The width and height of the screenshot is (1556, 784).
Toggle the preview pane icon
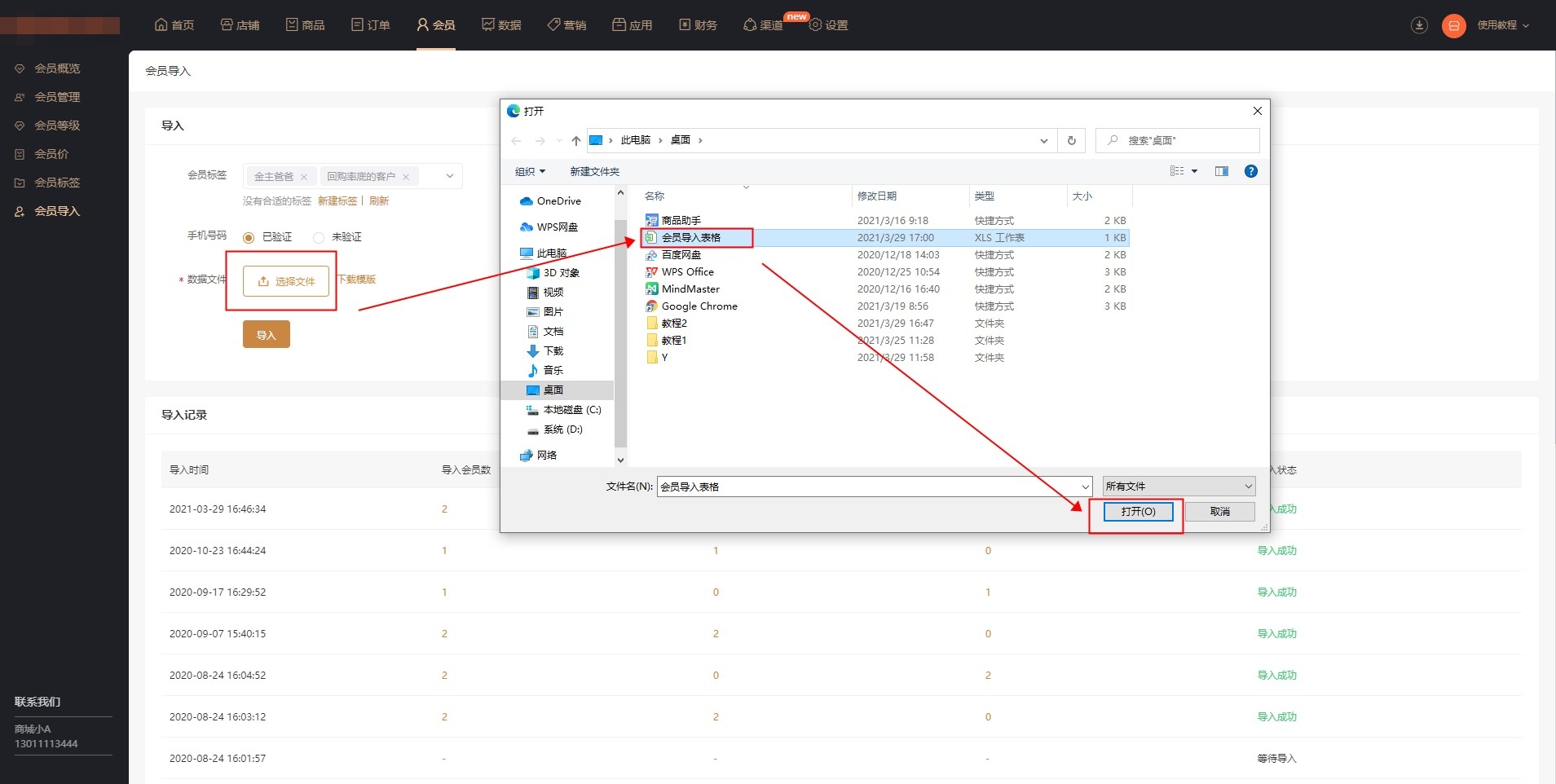coord(1221,171)
